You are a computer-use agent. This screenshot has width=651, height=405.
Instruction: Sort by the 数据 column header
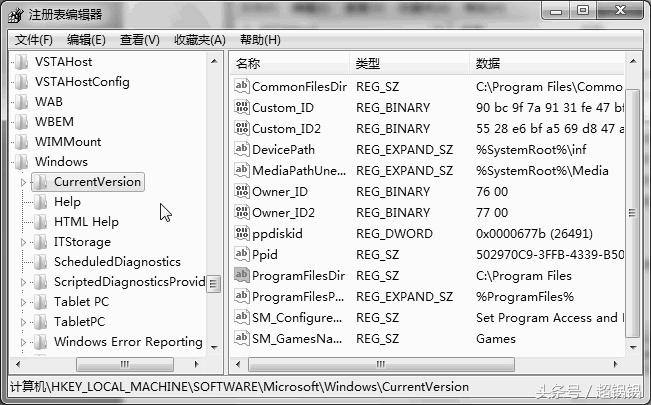pos(547,64)
